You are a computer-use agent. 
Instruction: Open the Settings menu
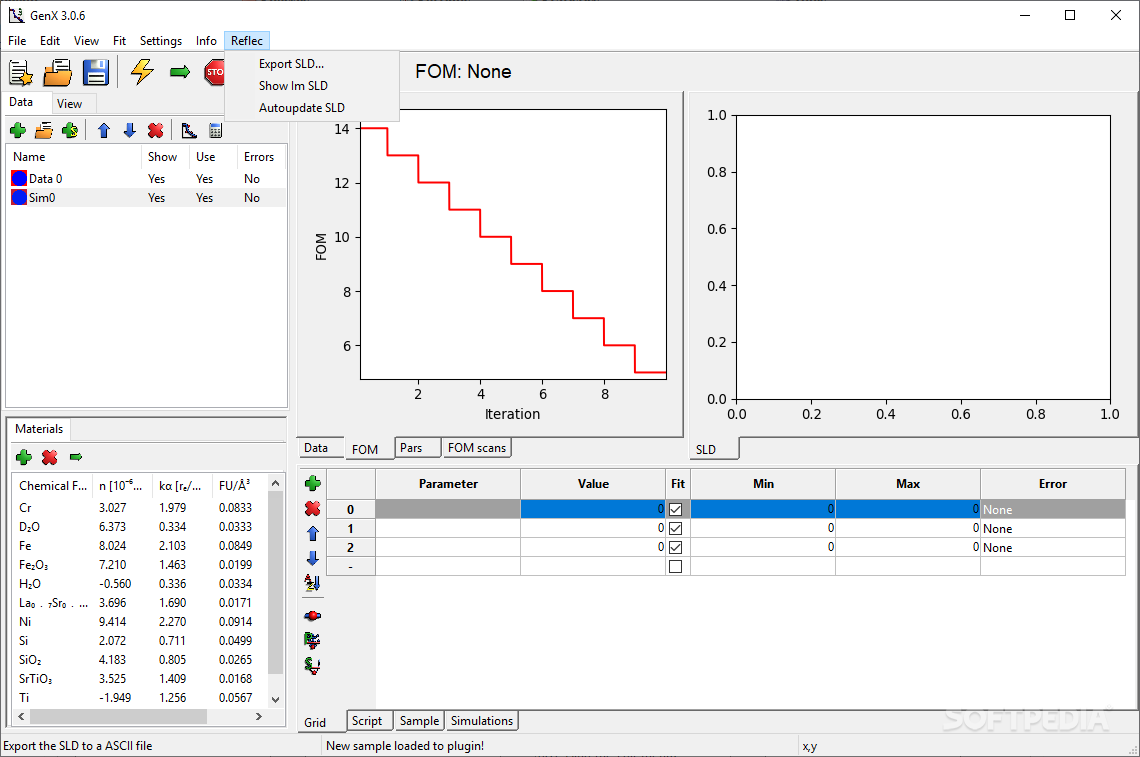pos(161,41)
